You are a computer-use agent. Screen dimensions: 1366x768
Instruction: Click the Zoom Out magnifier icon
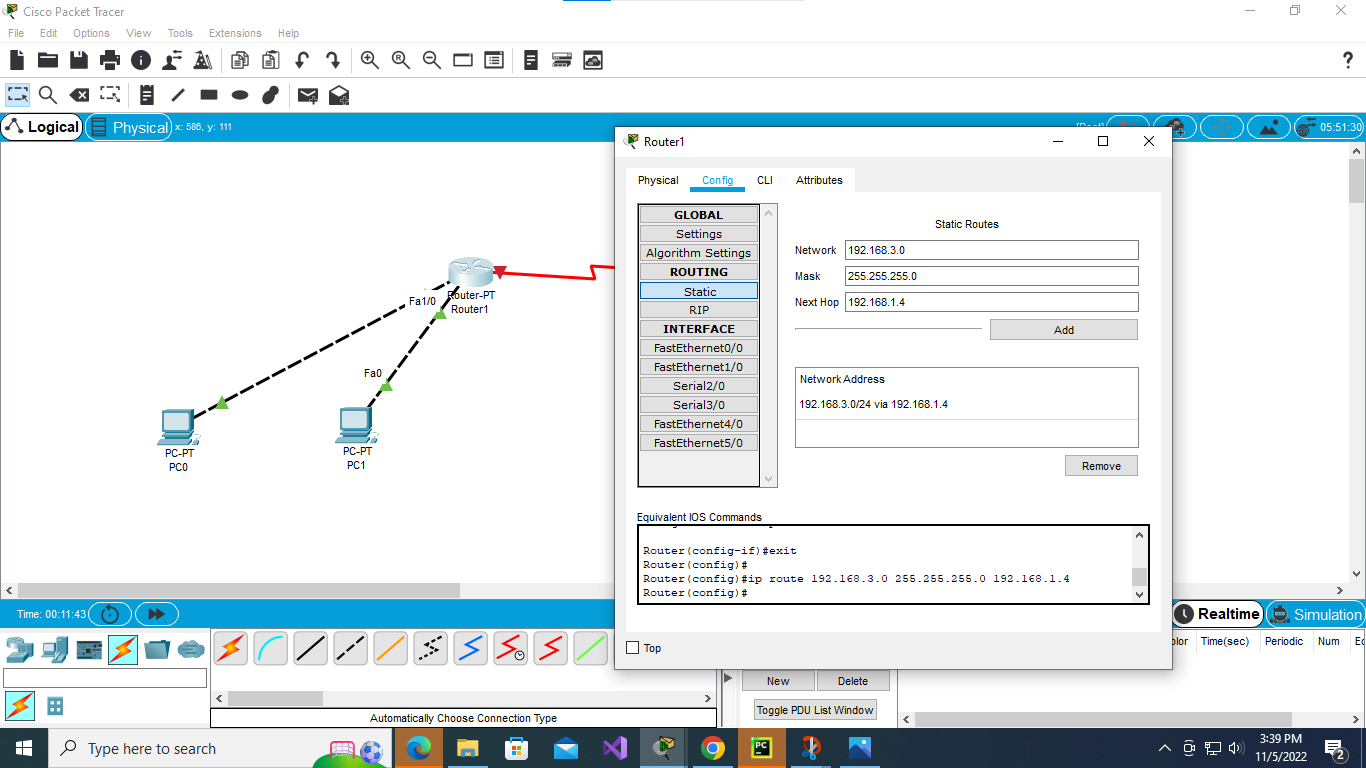click(432, 60)
